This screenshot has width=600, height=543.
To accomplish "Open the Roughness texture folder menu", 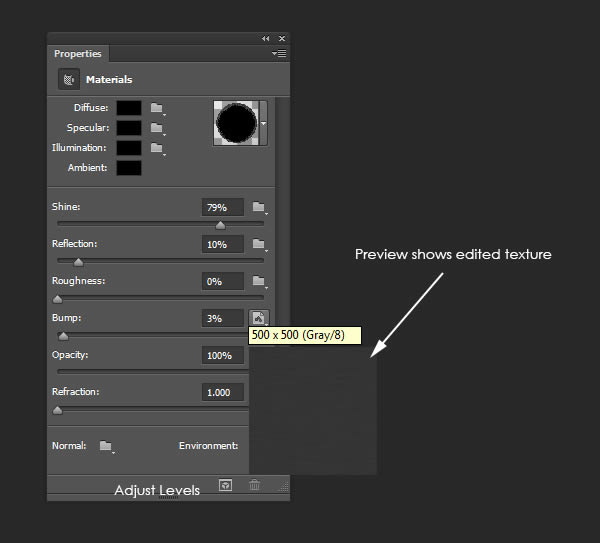I will coord(259,281).
